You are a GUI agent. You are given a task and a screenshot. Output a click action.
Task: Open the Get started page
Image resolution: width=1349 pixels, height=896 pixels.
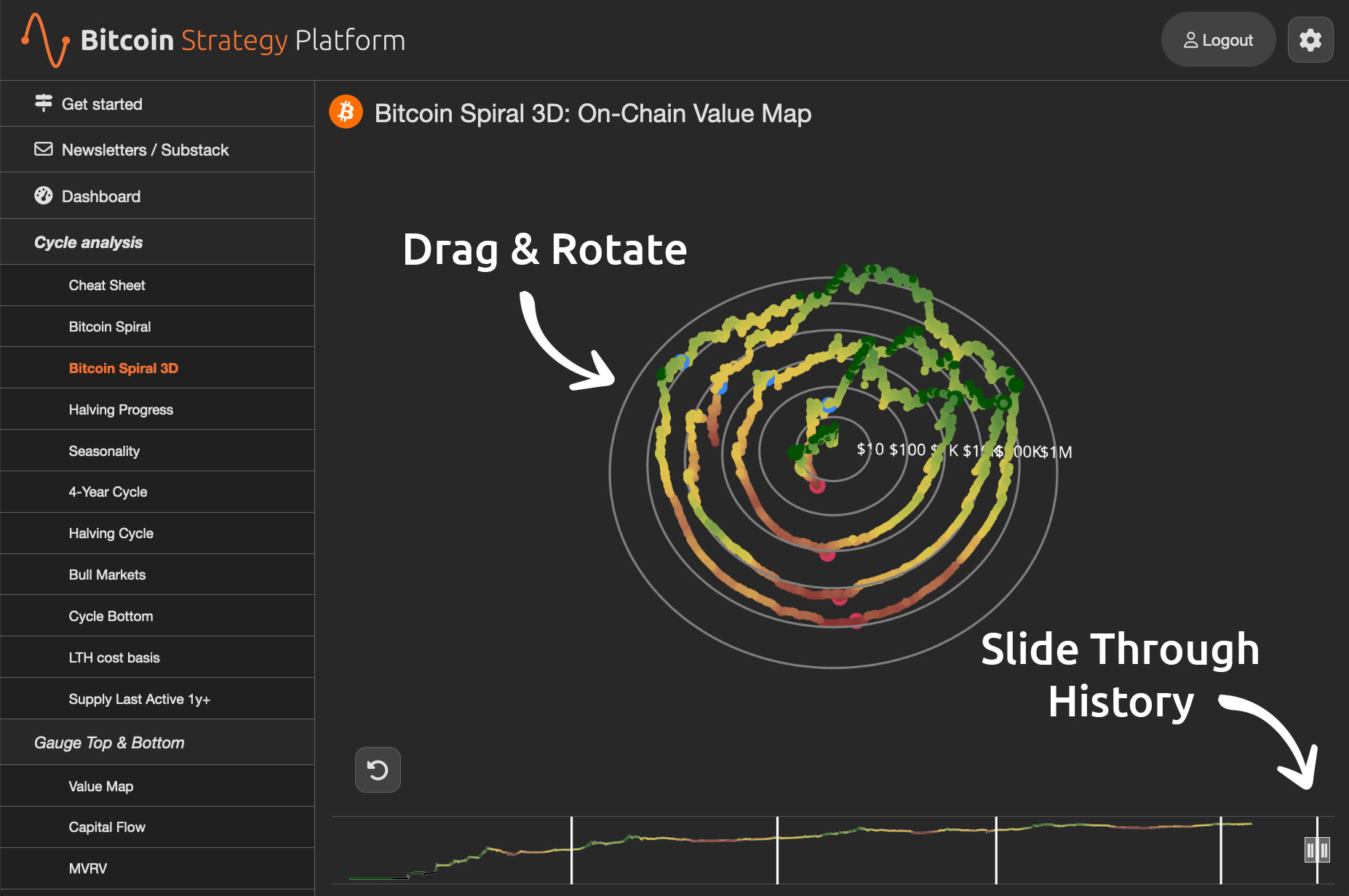[157, 103]
